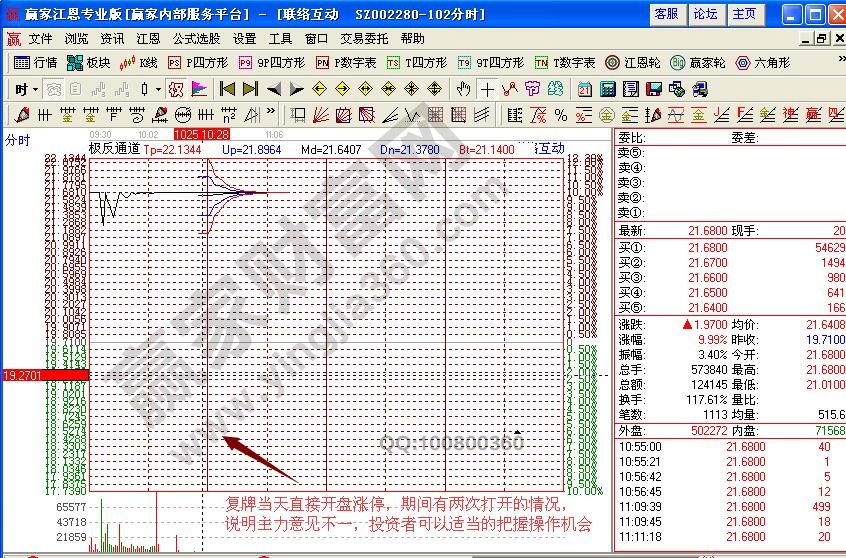The image size is (846, 558).
Task: Open the 公式选股 menu
Action: (x=196, y=39)
